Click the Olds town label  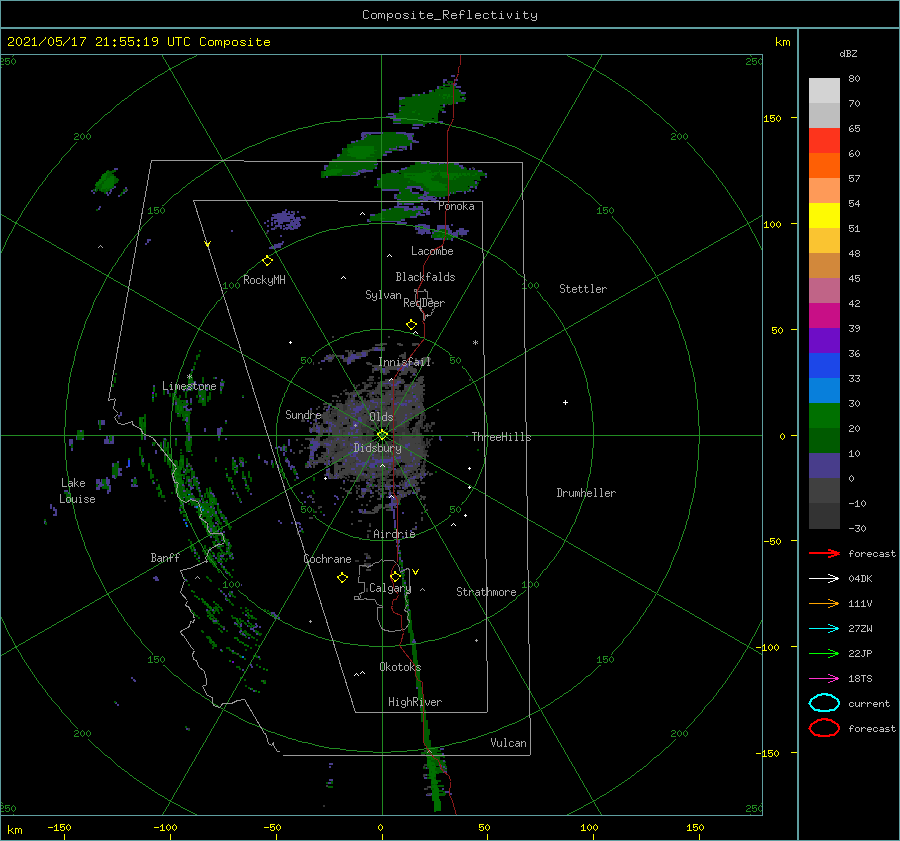[381, 417]
